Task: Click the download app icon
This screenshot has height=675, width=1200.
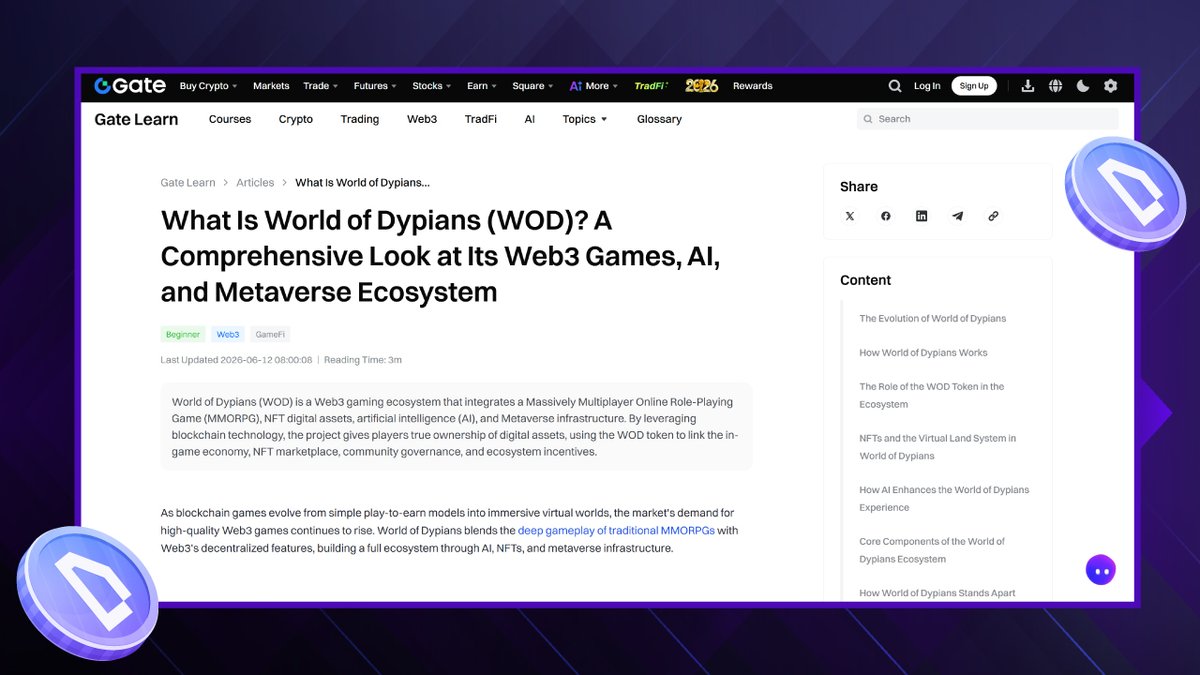Action: (x=1027, y=86)
